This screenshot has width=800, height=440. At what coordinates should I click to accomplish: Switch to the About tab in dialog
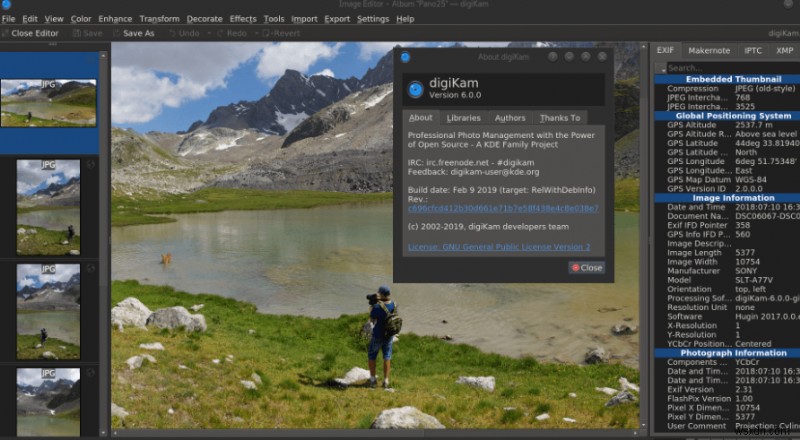click(x=420, y=118)
